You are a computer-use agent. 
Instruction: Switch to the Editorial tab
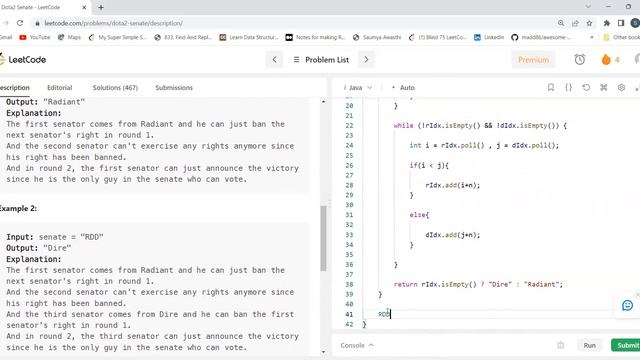[60, 88]
